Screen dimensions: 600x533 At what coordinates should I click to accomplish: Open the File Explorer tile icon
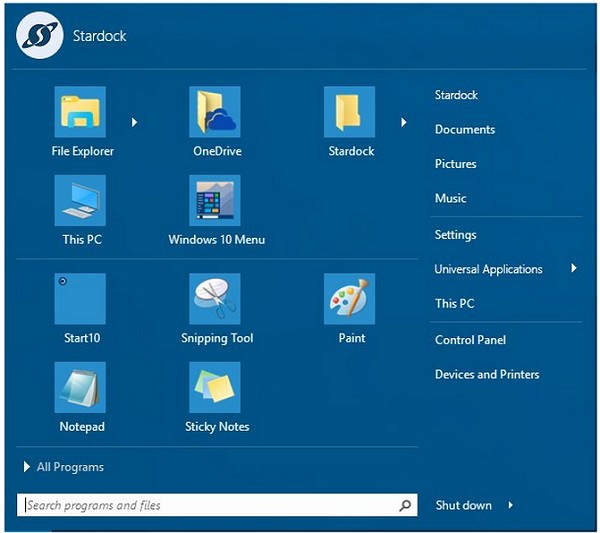click(x=80, y=112)
